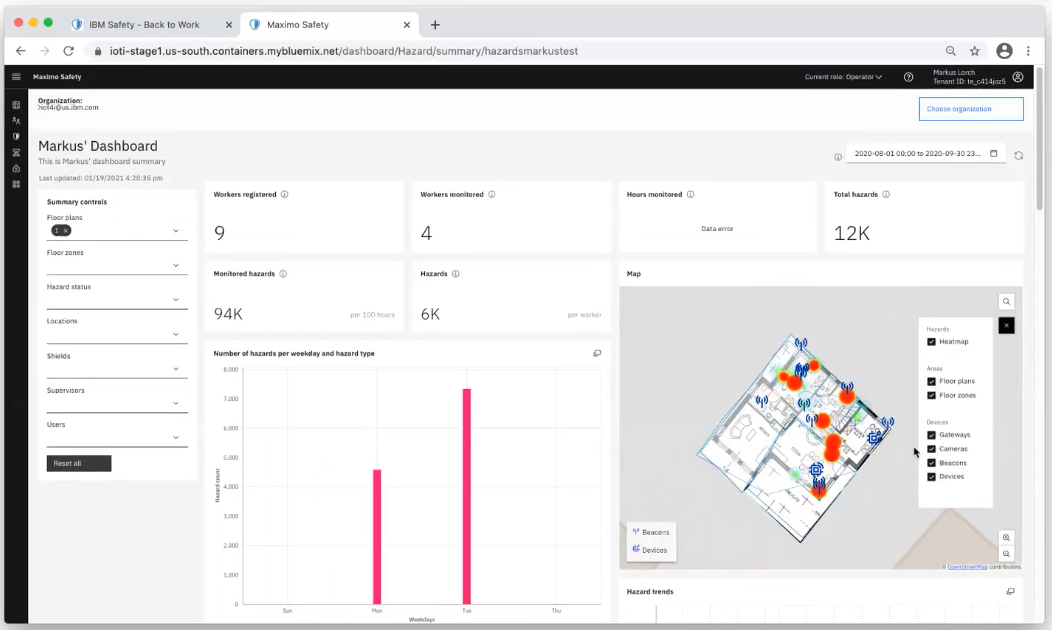Zoom in on the map
The height and width of the screenshot is (630, 1052).
tap(1006, 537)
